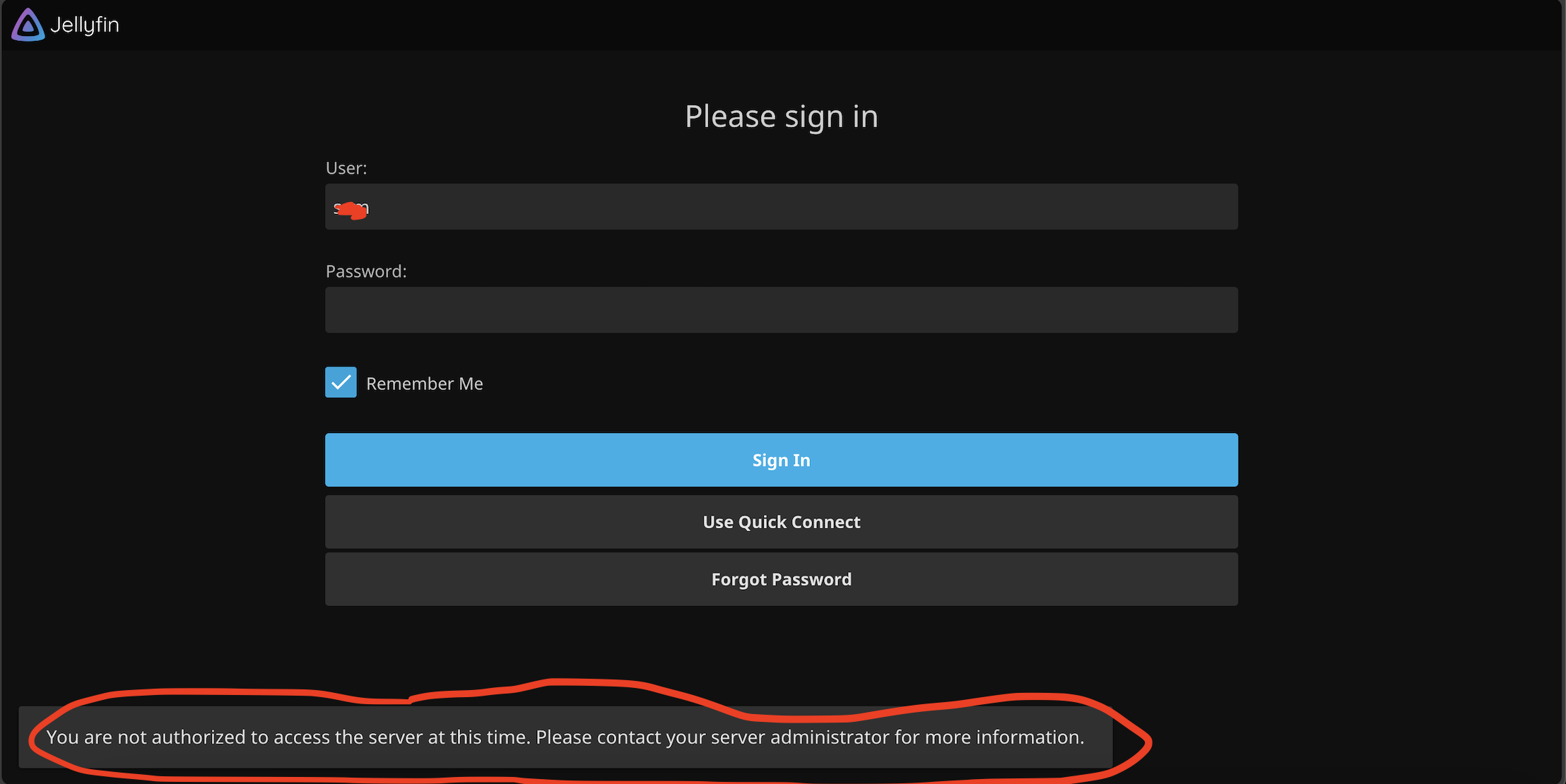Click the far right end of the User field

tap(1223, 207)
